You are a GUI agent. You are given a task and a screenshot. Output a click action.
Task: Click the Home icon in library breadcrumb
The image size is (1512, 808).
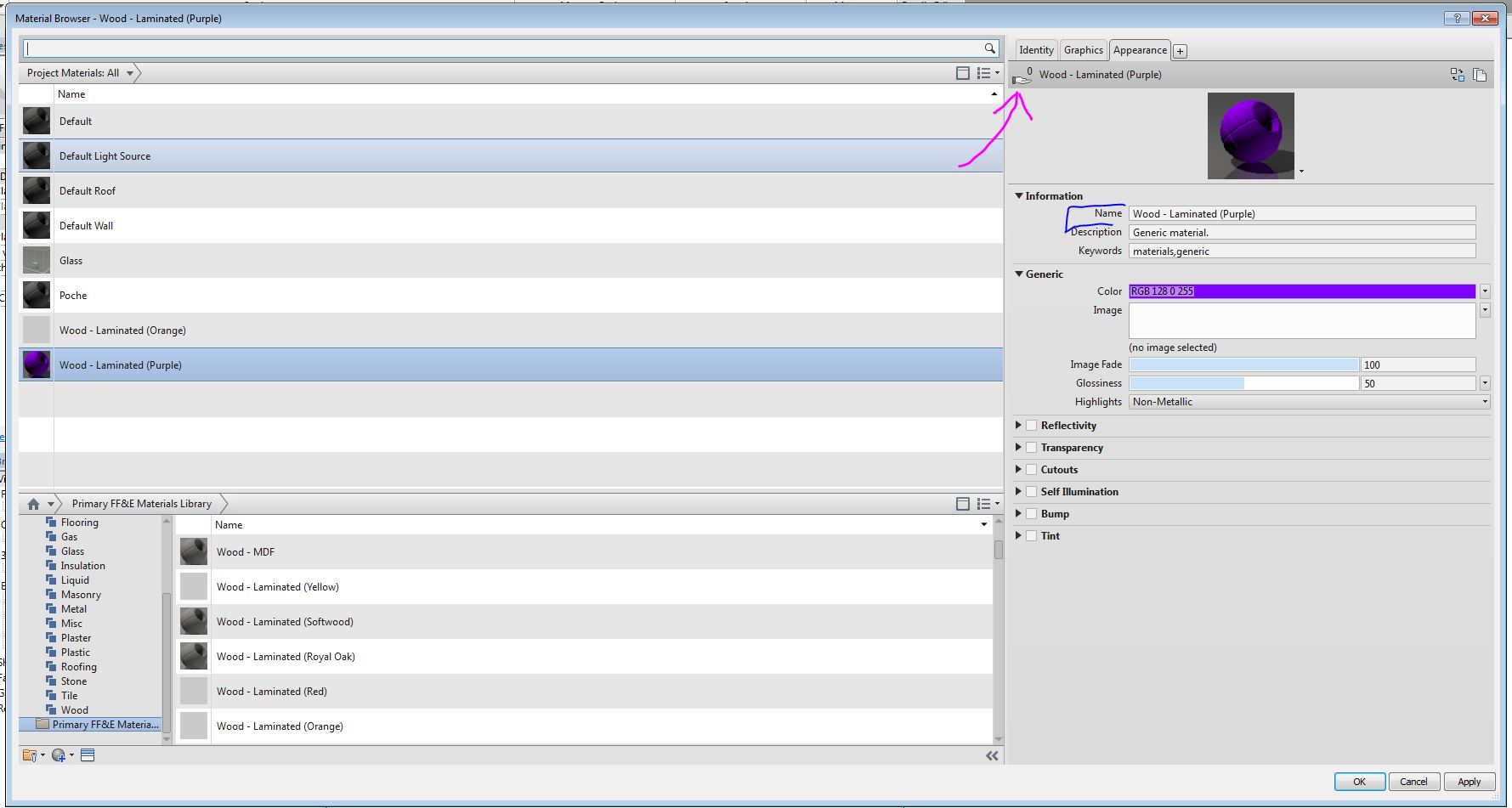(34, 504)
